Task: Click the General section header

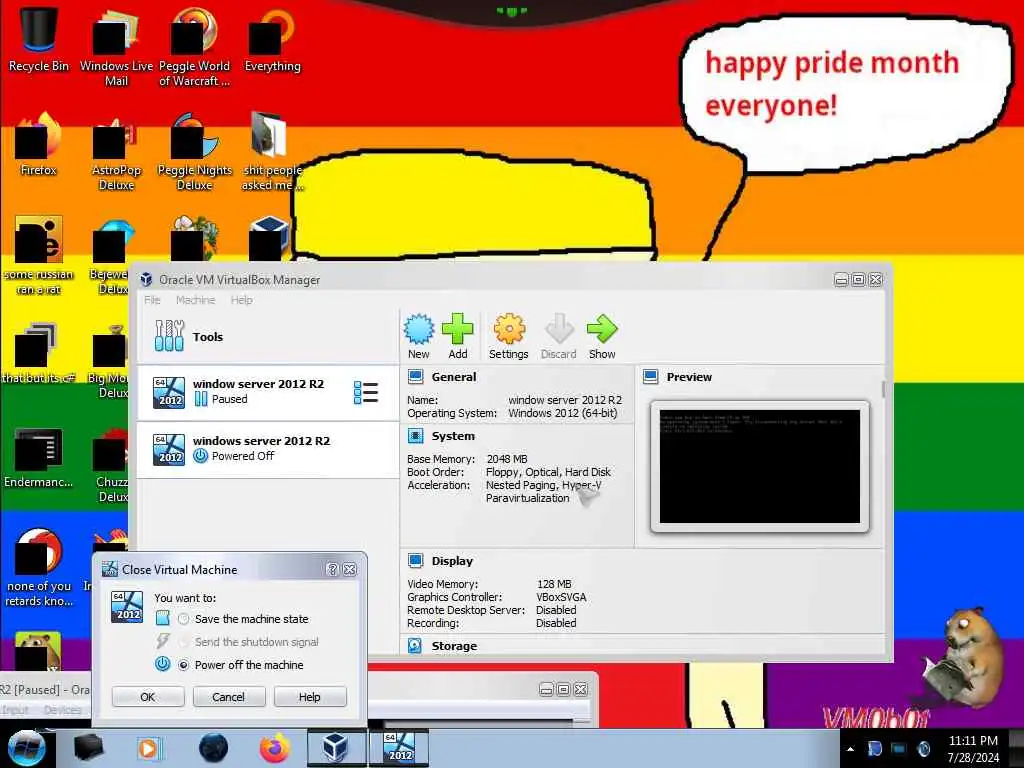Action: pos(454,377)
